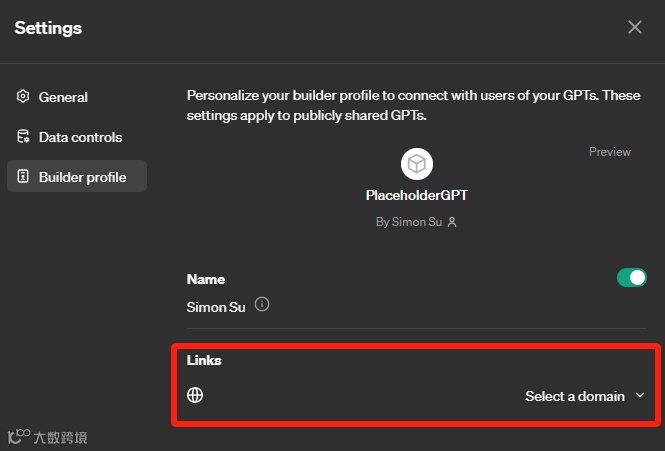Click the person icon beside Simon Su byline
Screen dimensions: 665x451
point(452,222)
